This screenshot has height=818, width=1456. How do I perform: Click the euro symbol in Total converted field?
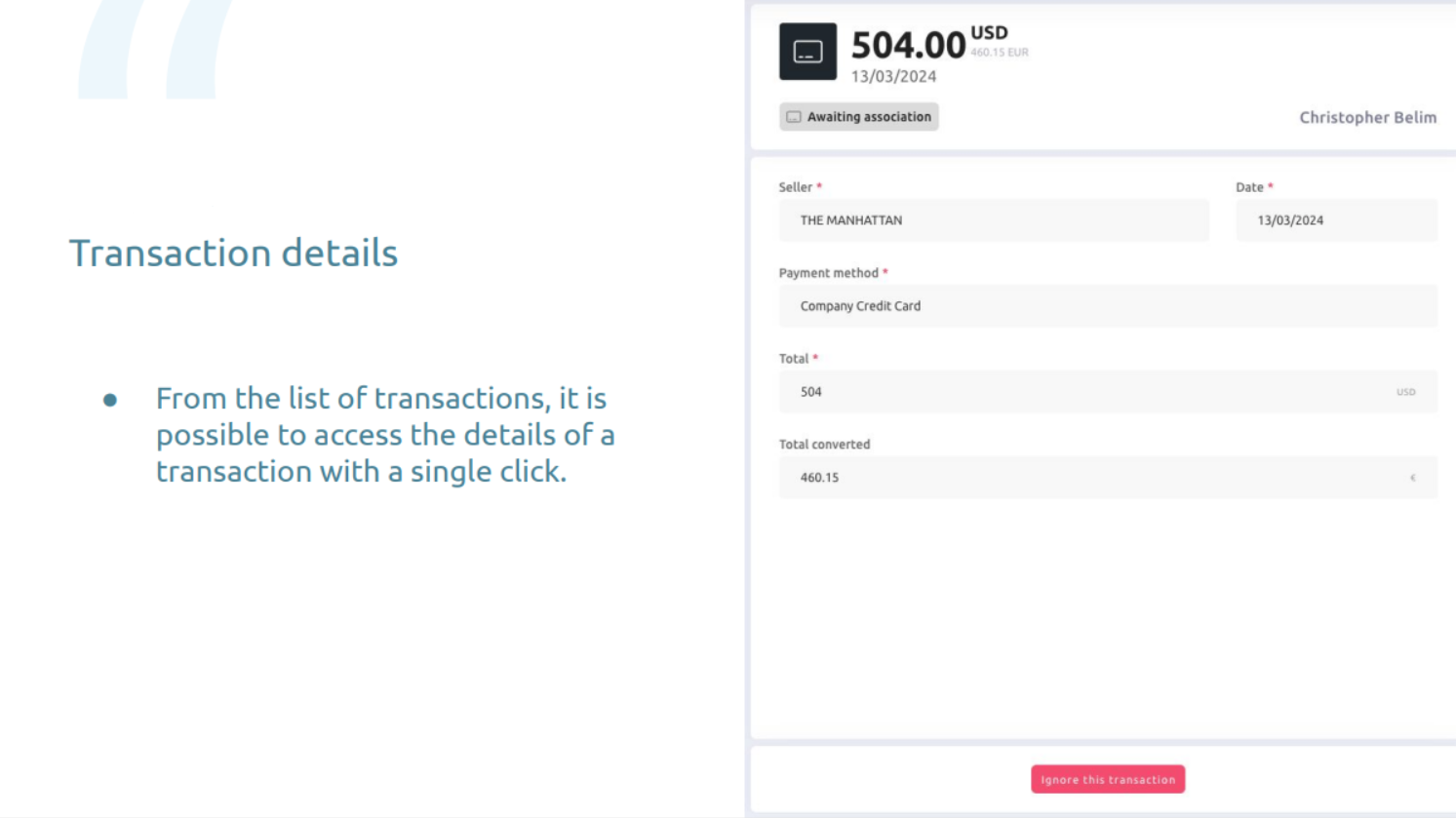pyautogui.click(x=1412, y=478)
